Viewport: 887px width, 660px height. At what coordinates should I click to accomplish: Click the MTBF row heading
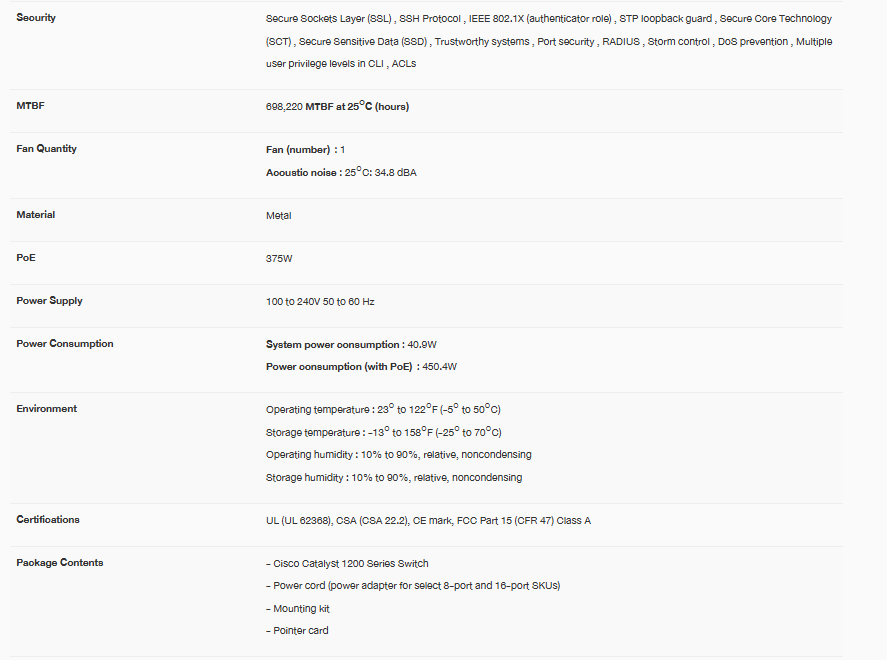[30, 105]
